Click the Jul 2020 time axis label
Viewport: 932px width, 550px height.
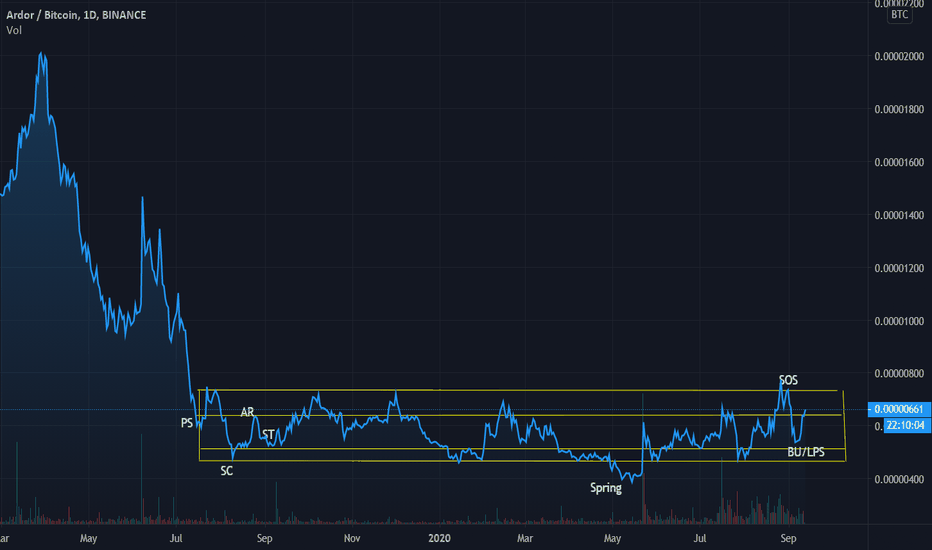[700, 539]
